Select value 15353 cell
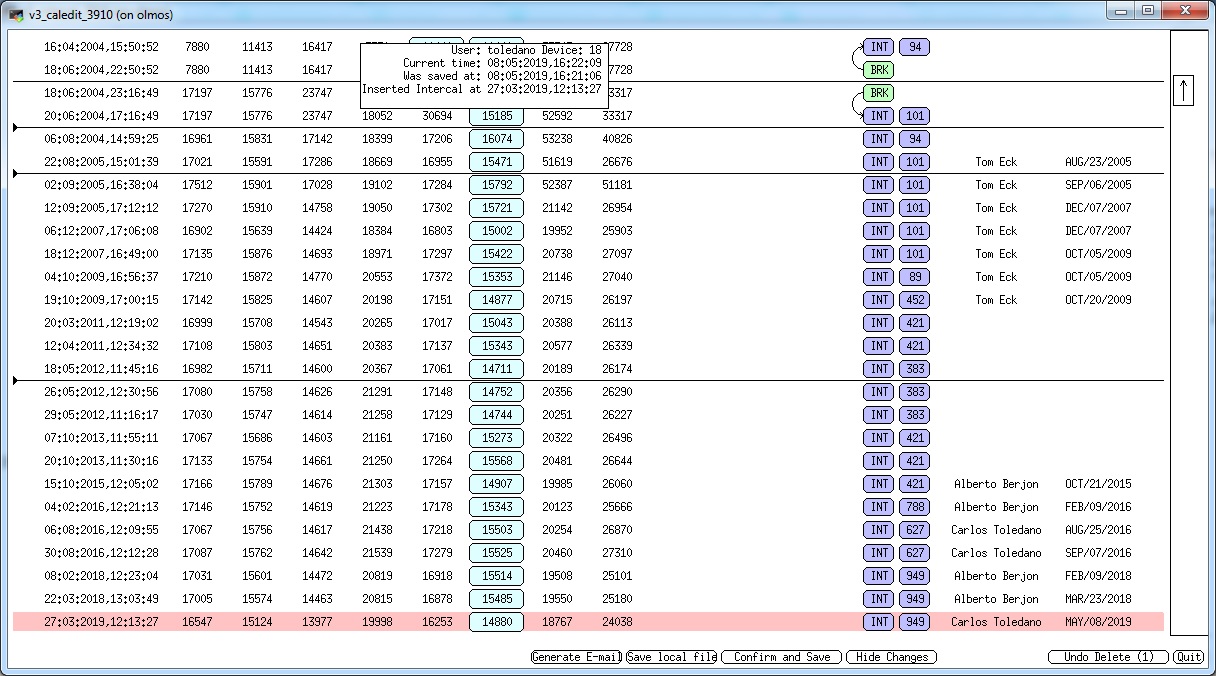The width and height of the screenshot is (1216, 676). pos(497,277)
